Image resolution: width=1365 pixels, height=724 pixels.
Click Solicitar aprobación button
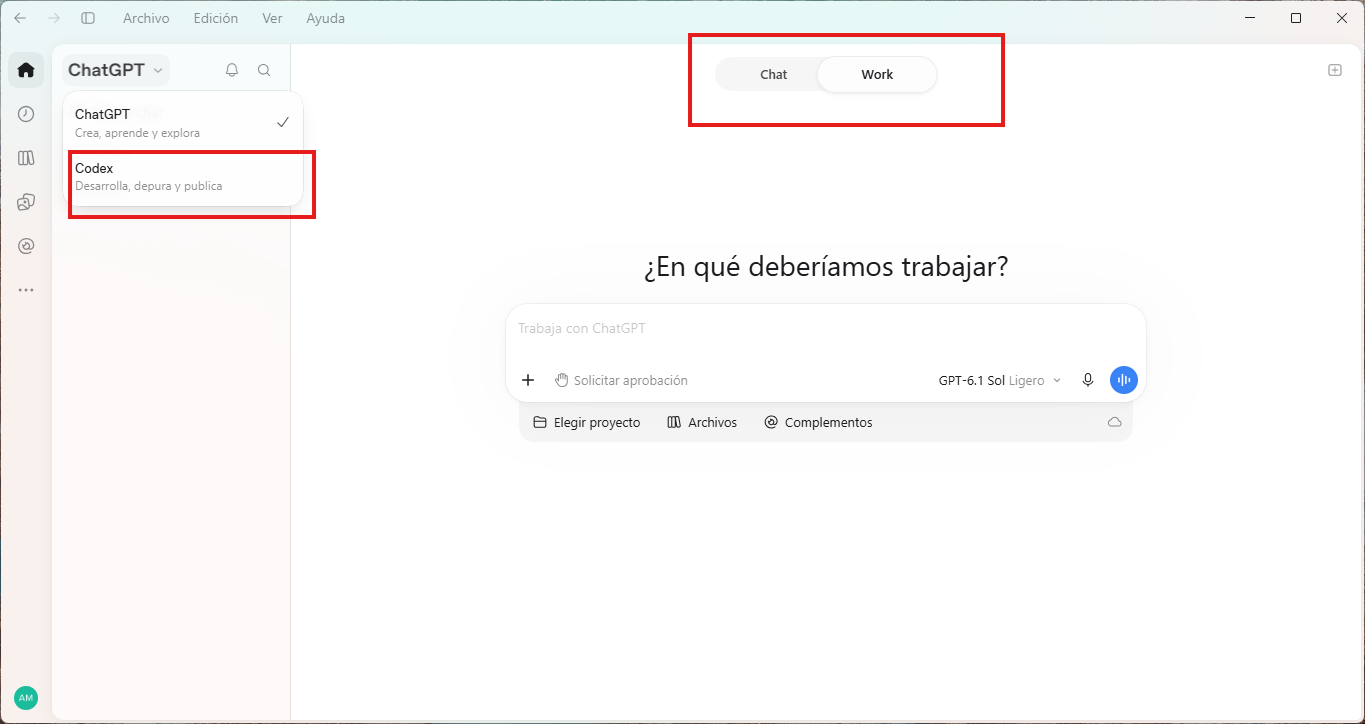621,381
